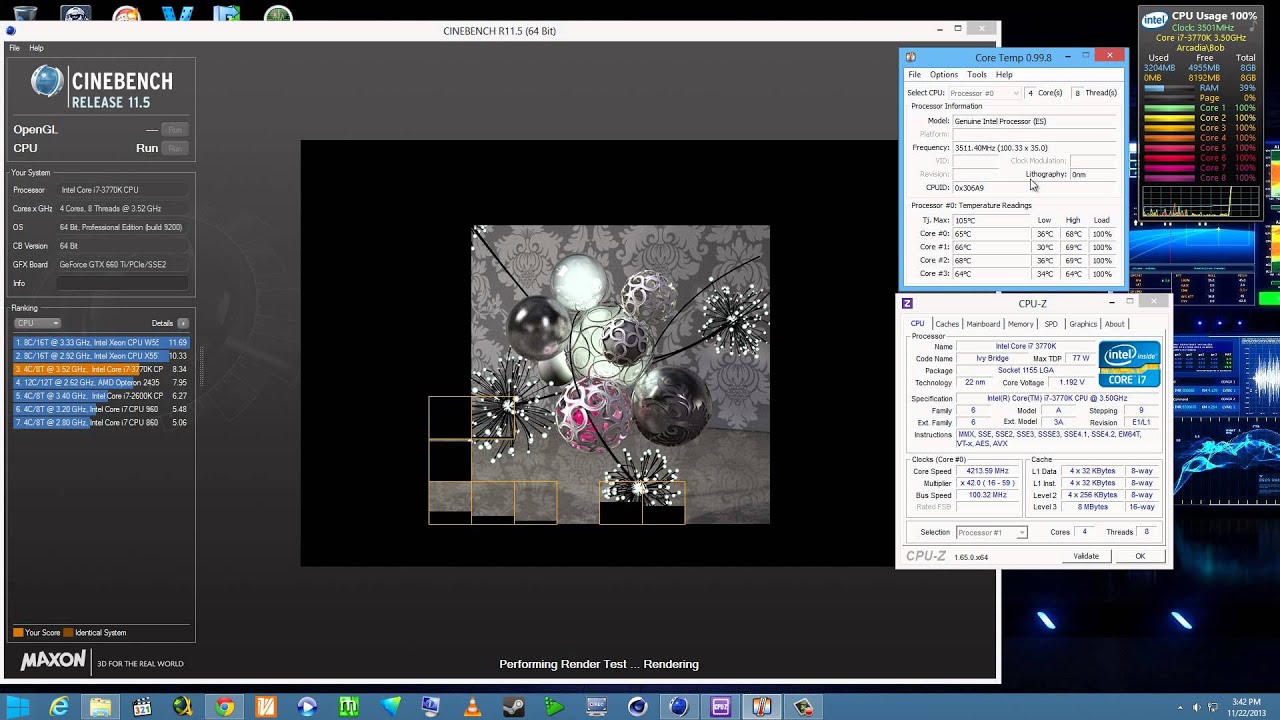
Task: Open Cinebench File menu
Action: pyautogui.click(x=14, y=48)
